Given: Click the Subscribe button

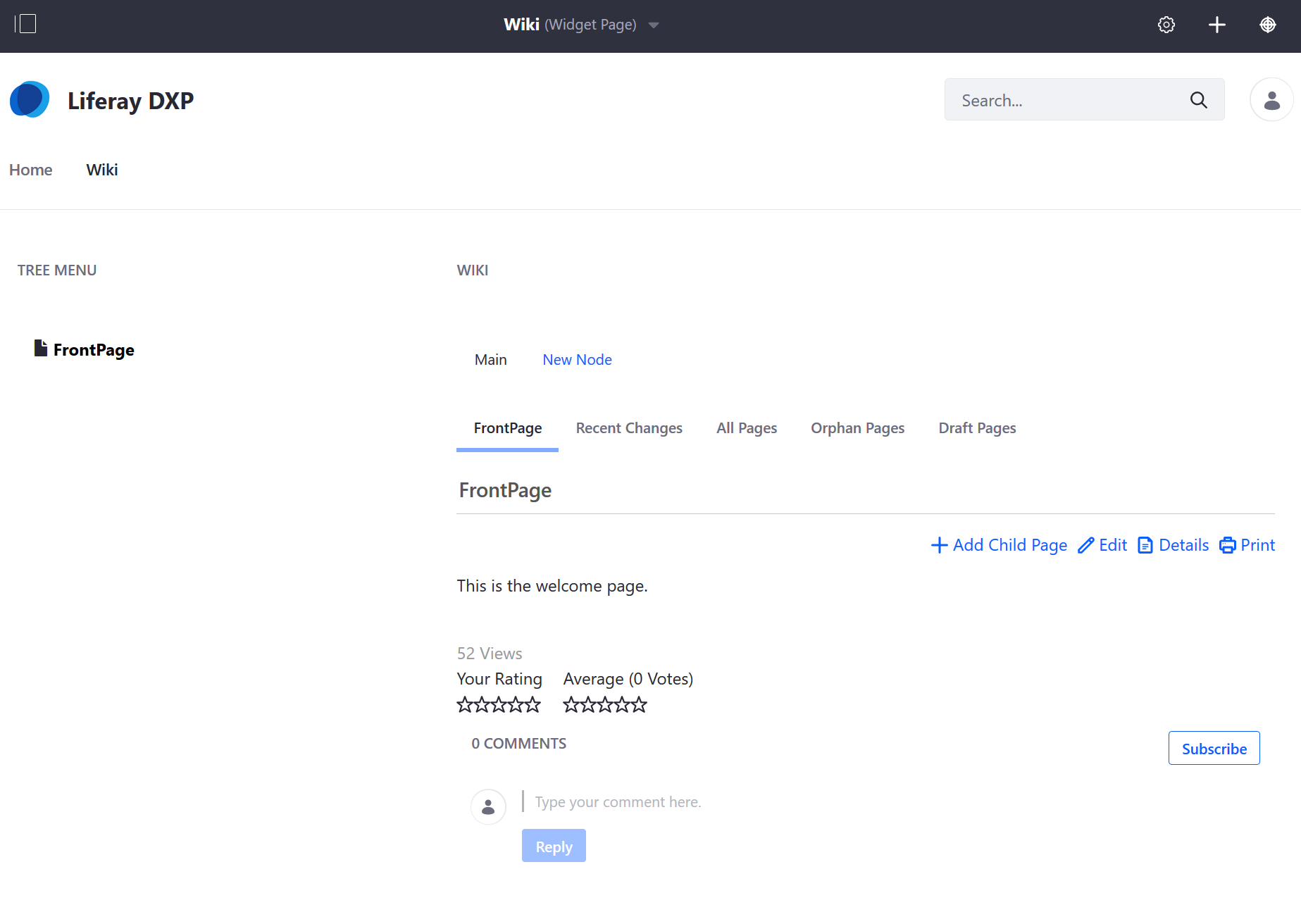Looking at the screenshot, I should pyautogui.click(x=1214, y=749).
